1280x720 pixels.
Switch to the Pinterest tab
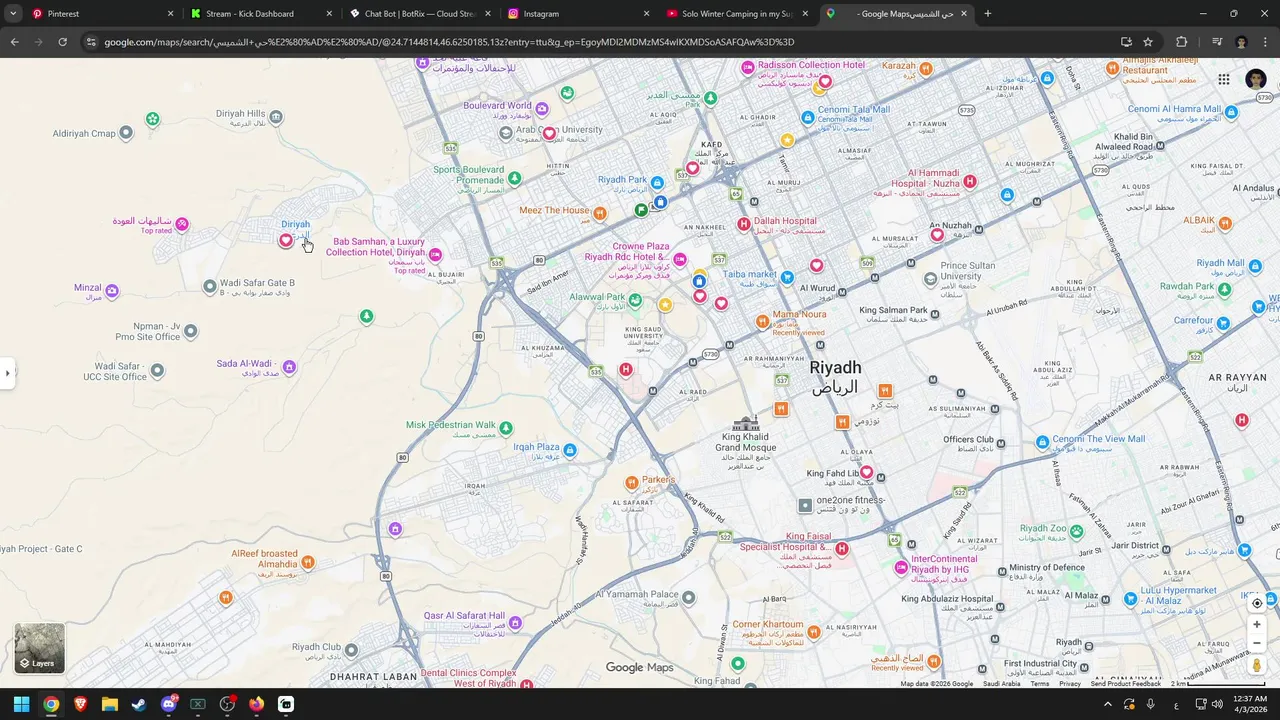coord(100,14)
